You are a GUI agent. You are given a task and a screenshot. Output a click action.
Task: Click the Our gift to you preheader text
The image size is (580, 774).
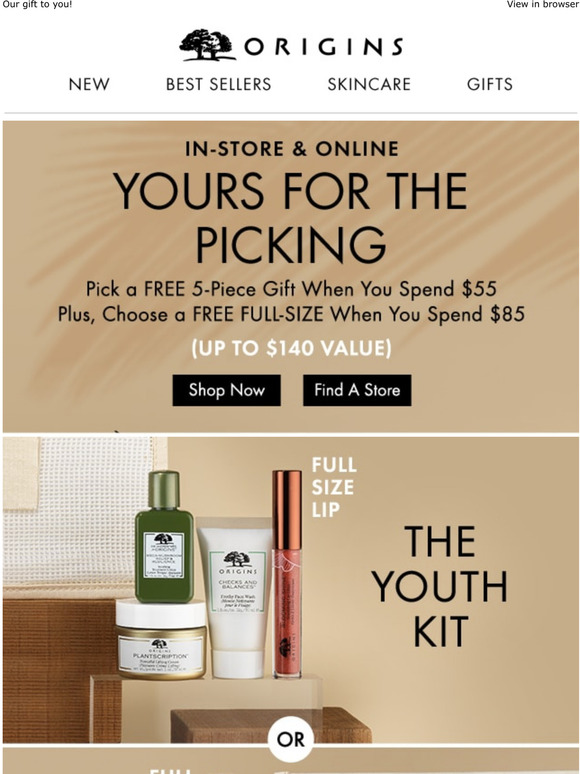(38, 4)
